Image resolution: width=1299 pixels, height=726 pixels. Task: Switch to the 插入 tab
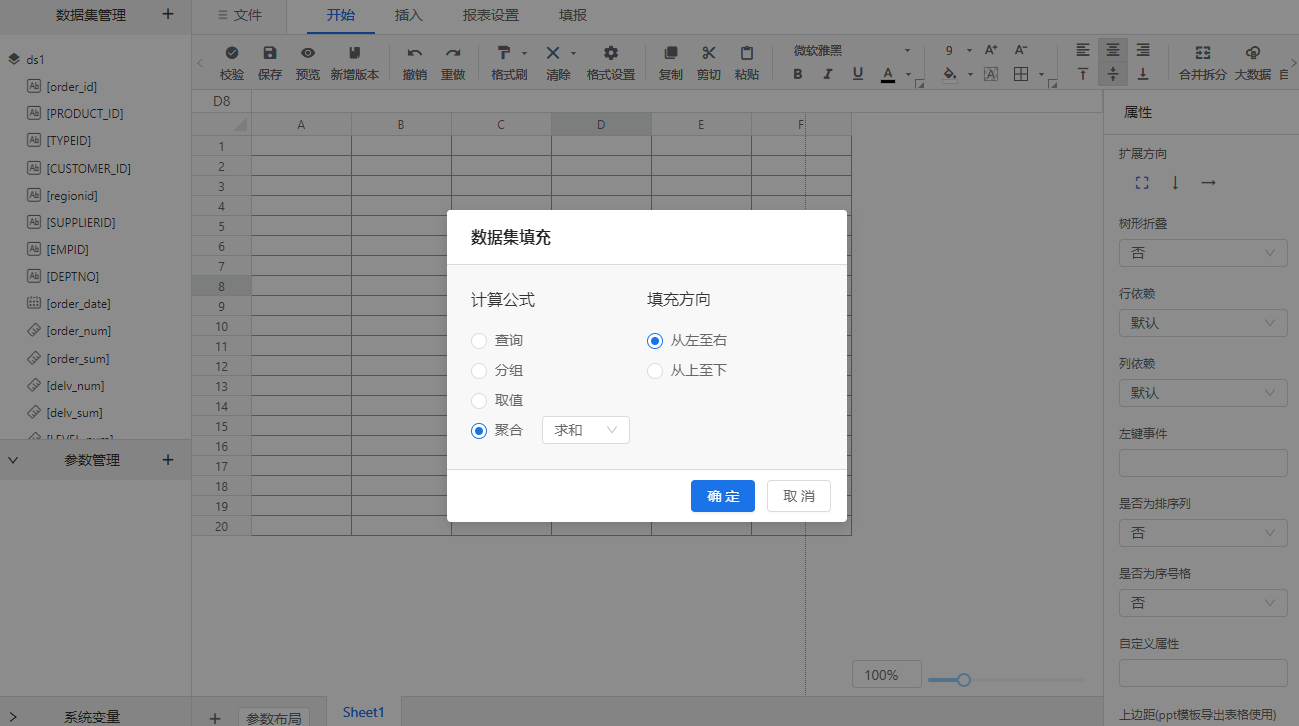pyautogui.click(x=408, y=16)
